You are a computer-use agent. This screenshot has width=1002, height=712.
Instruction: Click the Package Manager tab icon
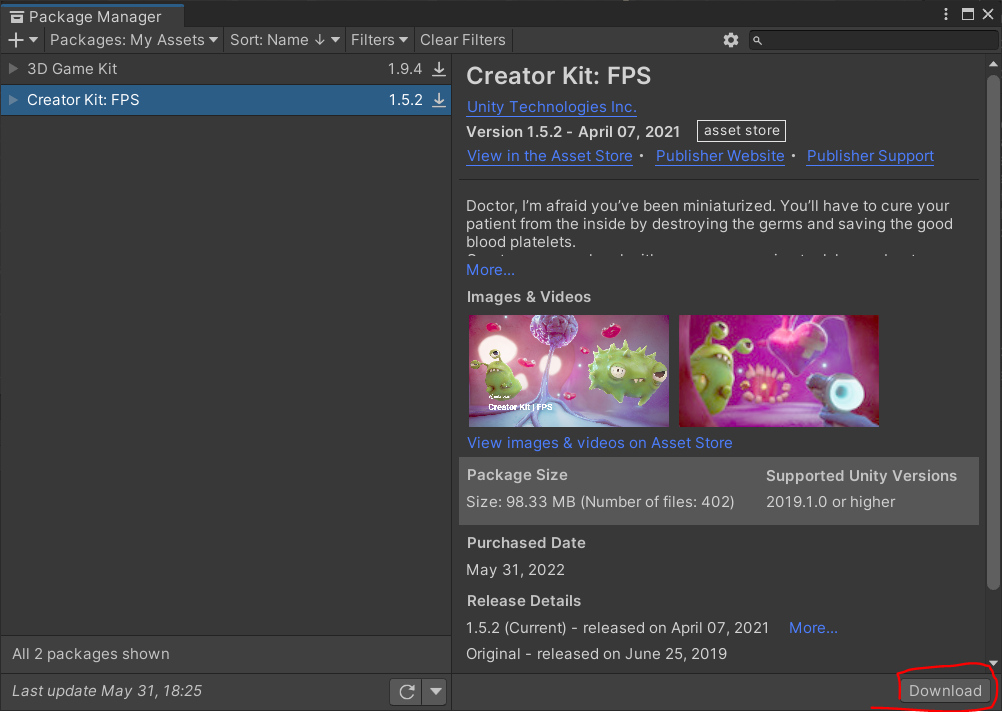pos(17,17)
